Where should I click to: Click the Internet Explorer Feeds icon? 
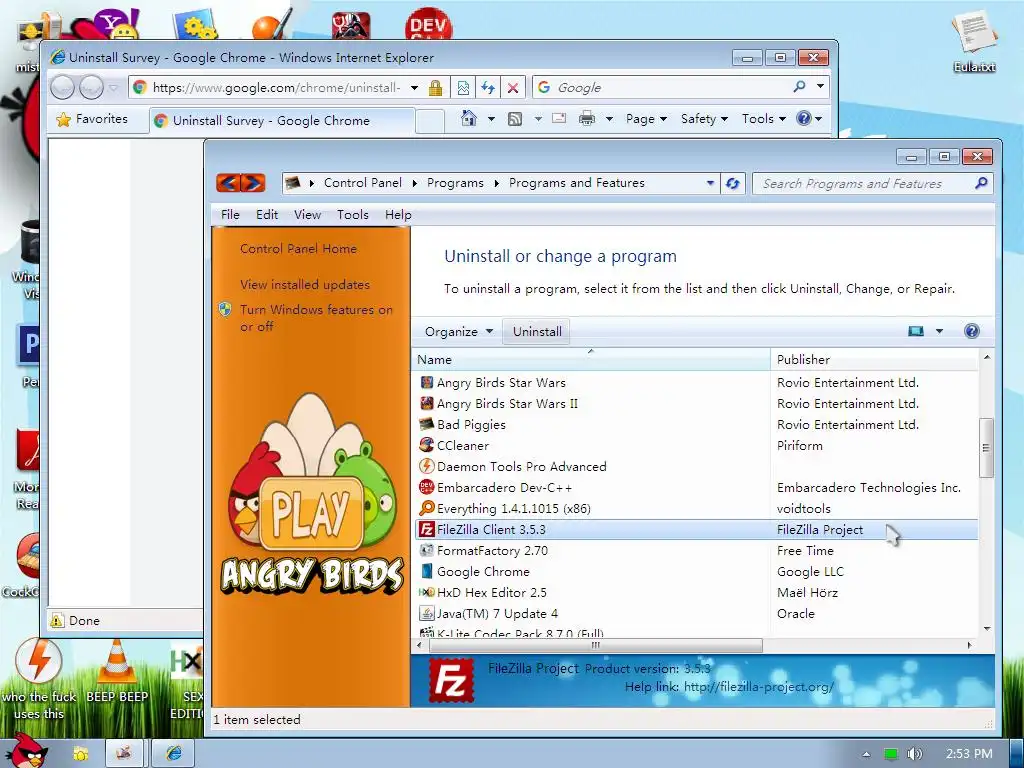(515, 119)
